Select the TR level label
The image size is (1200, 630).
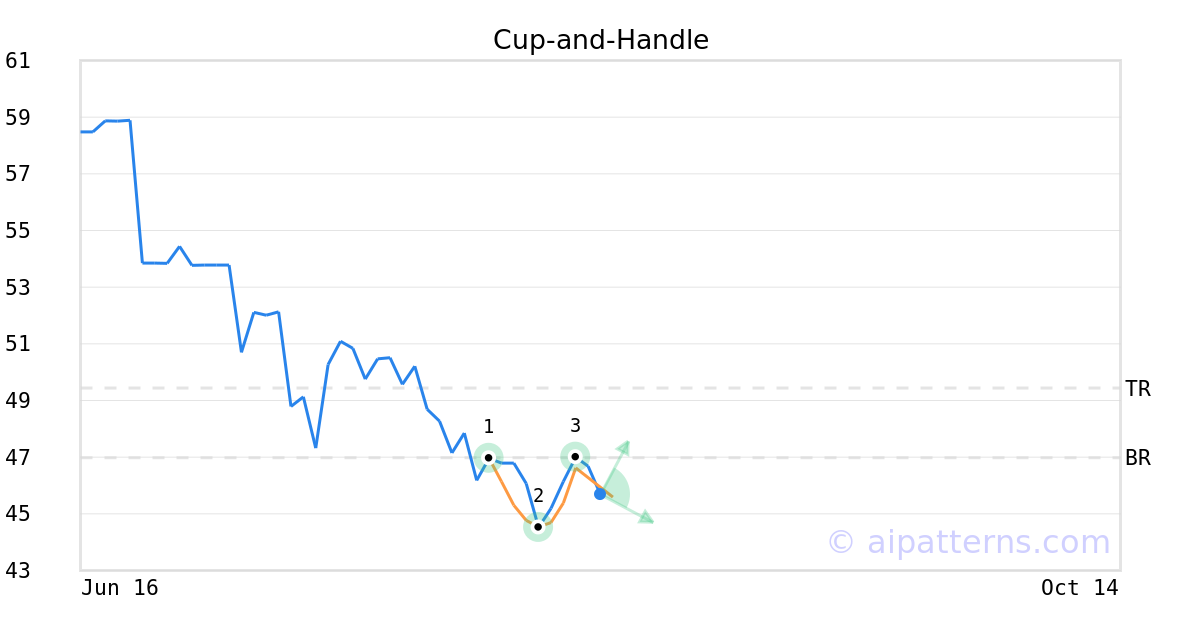(1138, 389)
